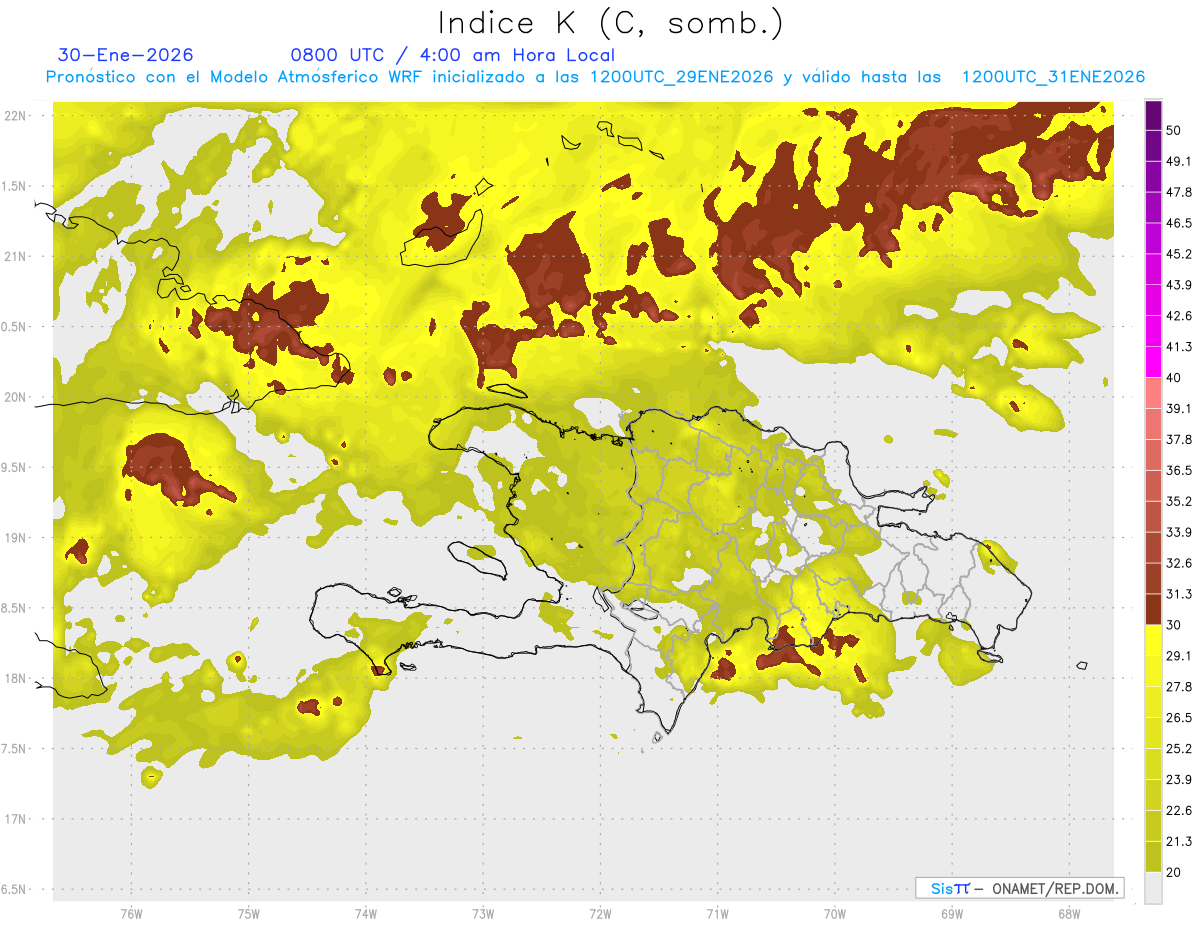1200x927 pixels.
Task: Click initialization time '1200UTC_29ENE2026'
Action: tap(682, 76)
